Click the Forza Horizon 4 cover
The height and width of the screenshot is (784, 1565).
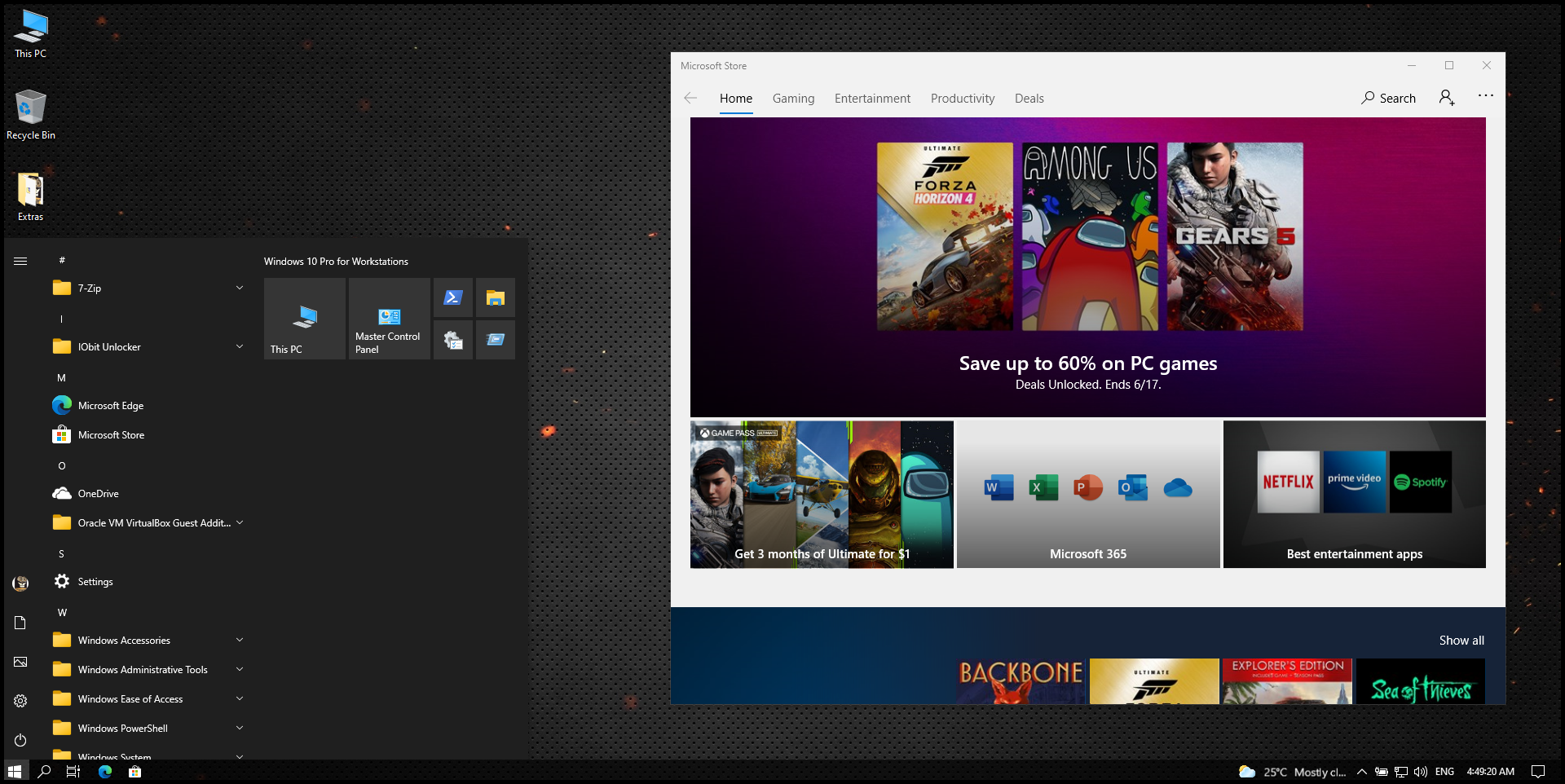pos(945,236)
